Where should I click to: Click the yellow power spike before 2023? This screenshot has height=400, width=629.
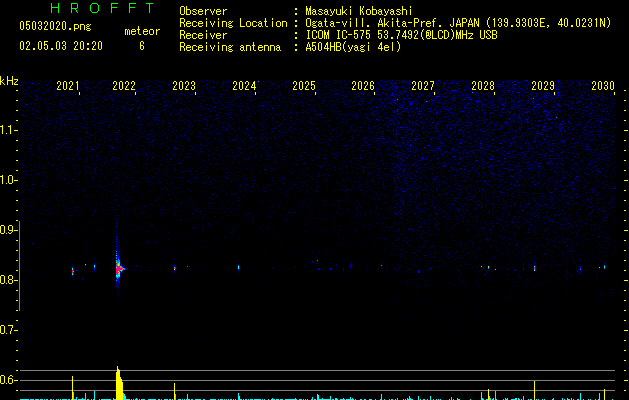click(x=174, y=391)
